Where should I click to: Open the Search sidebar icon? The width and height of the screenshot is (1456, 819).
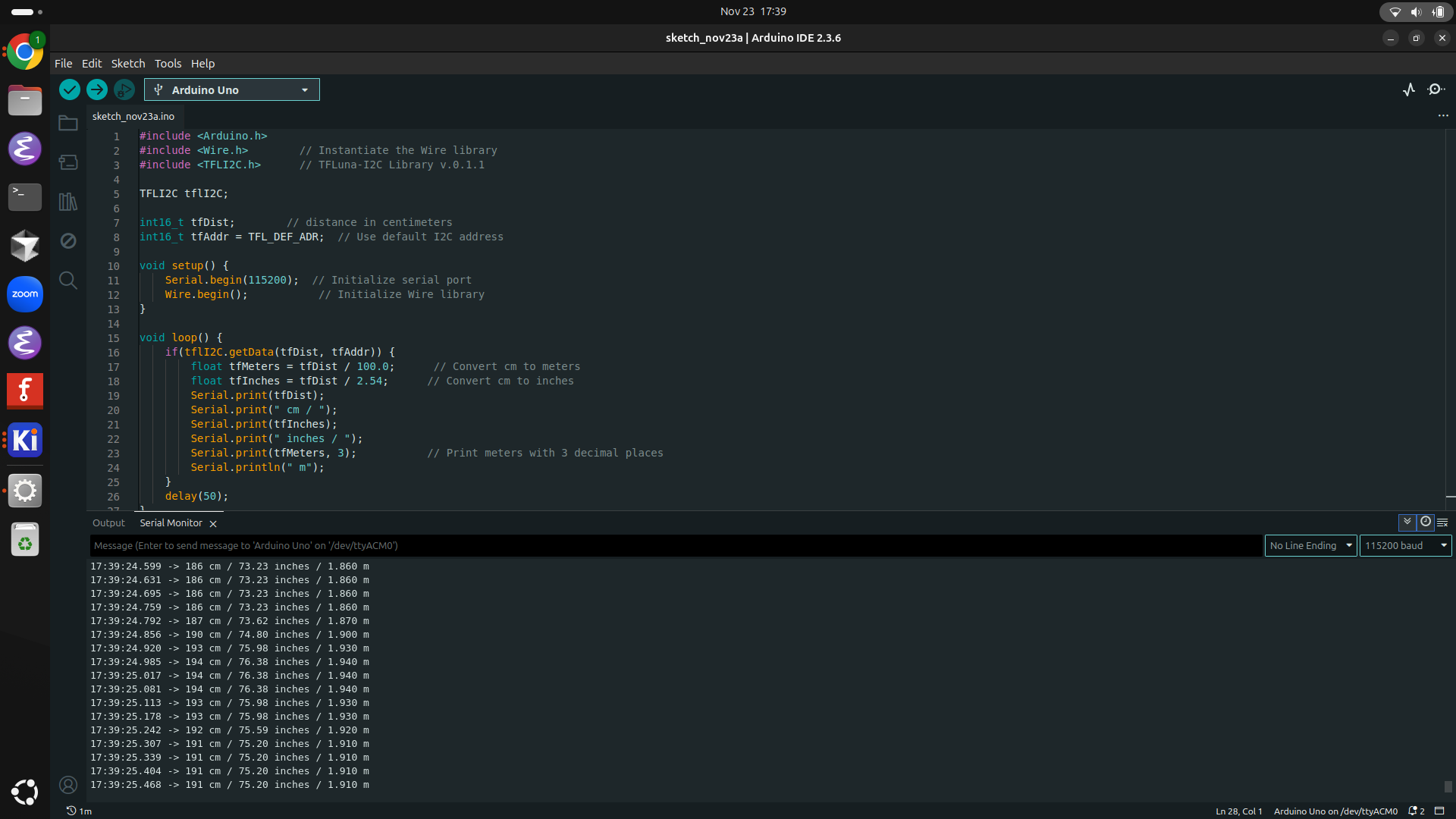(x=68, y=280)
